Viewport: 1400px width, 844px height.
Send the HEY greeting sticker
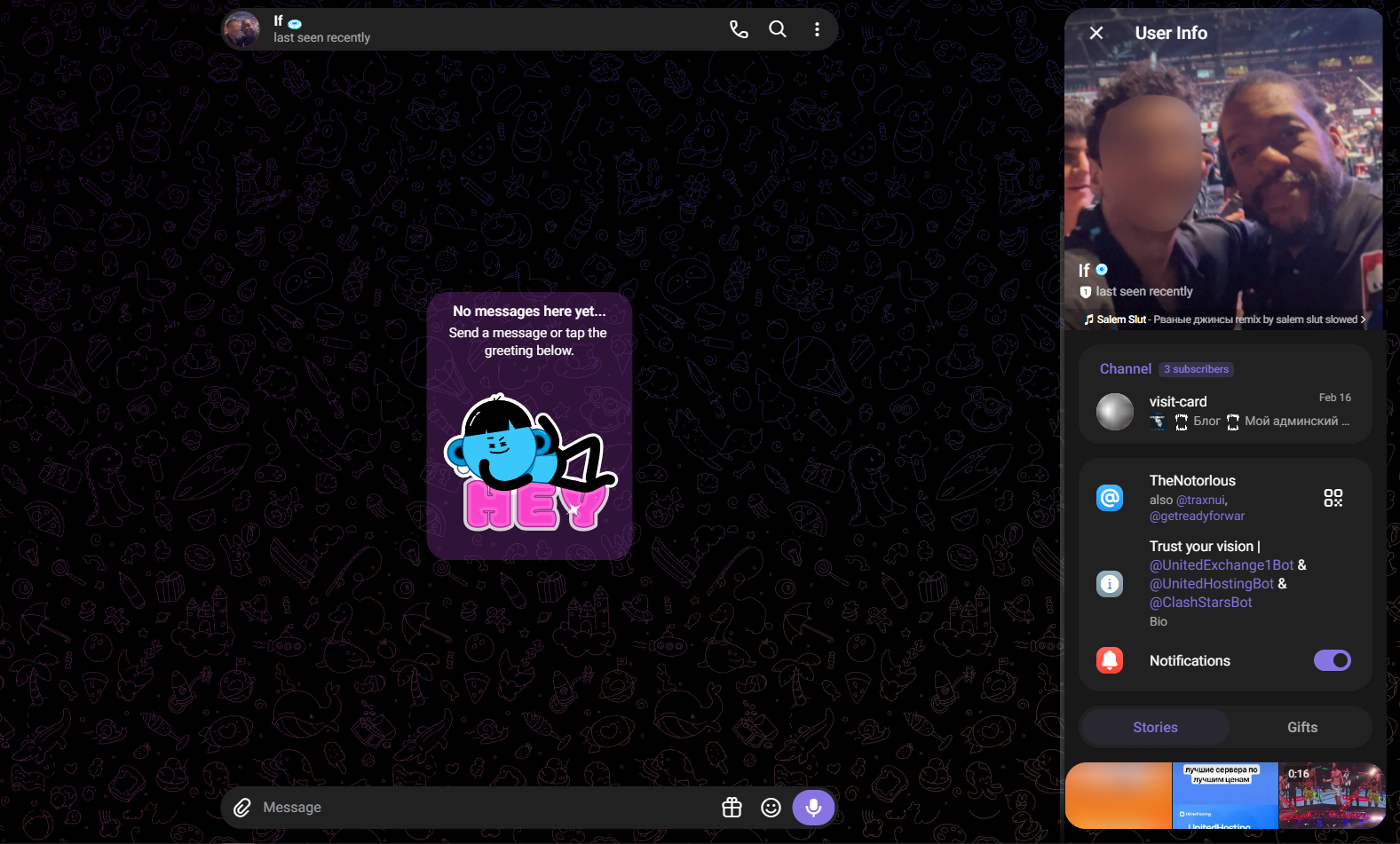pyautogui.click(x=530, y=463)
